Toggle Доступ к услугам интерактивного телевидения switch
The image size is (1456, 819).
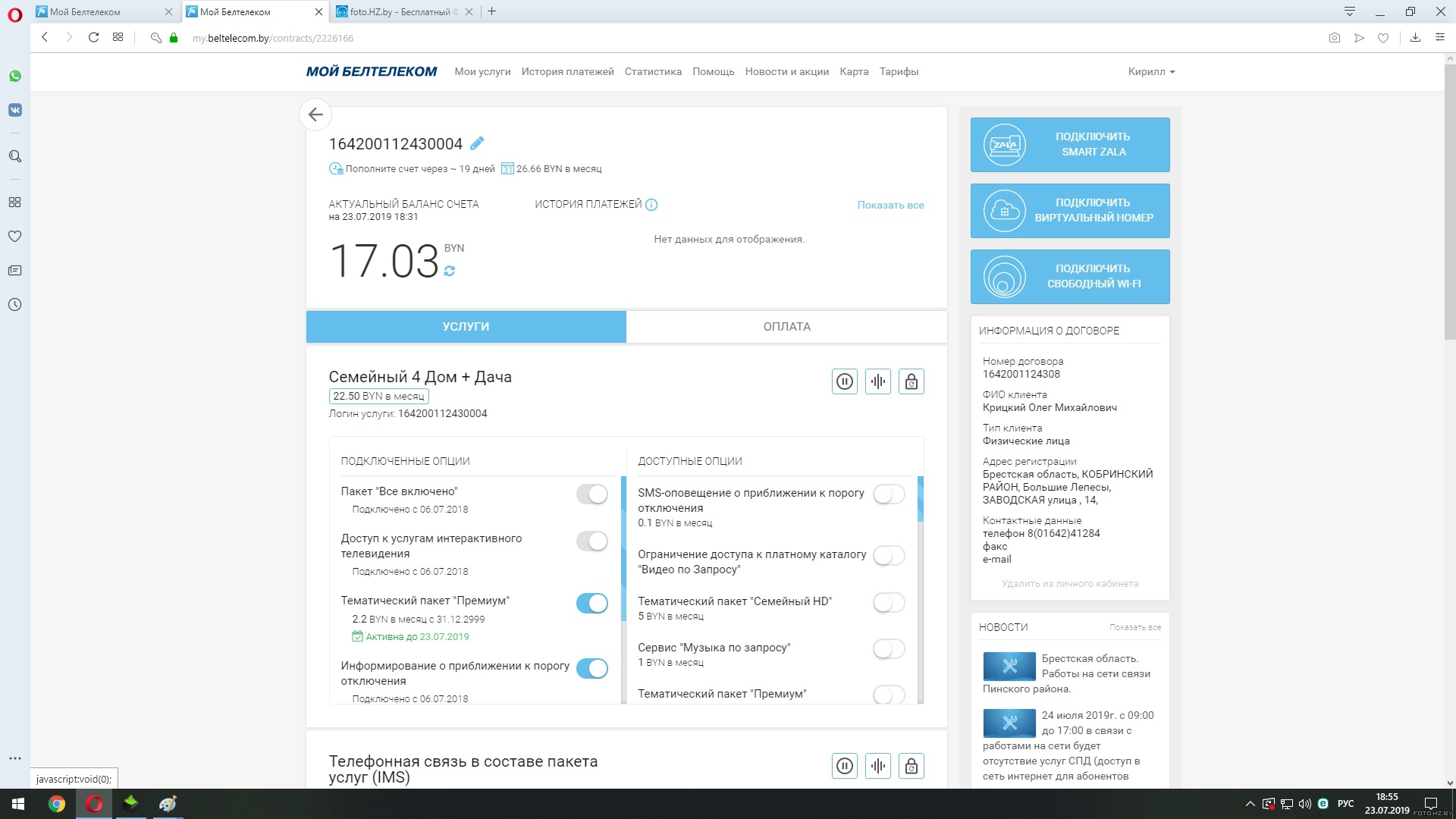pyautogui.click(x=592, y=541)
